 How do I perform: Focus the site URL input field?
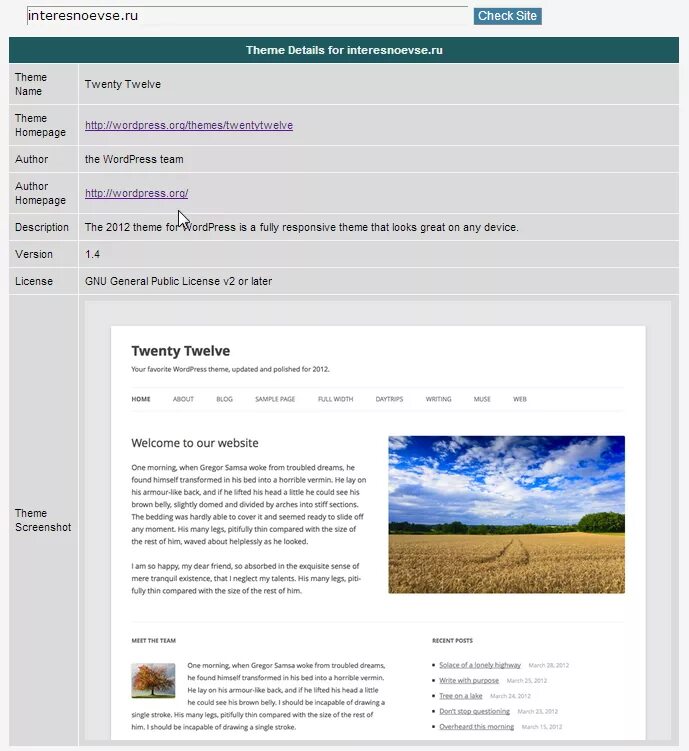(x=247, y=16)
